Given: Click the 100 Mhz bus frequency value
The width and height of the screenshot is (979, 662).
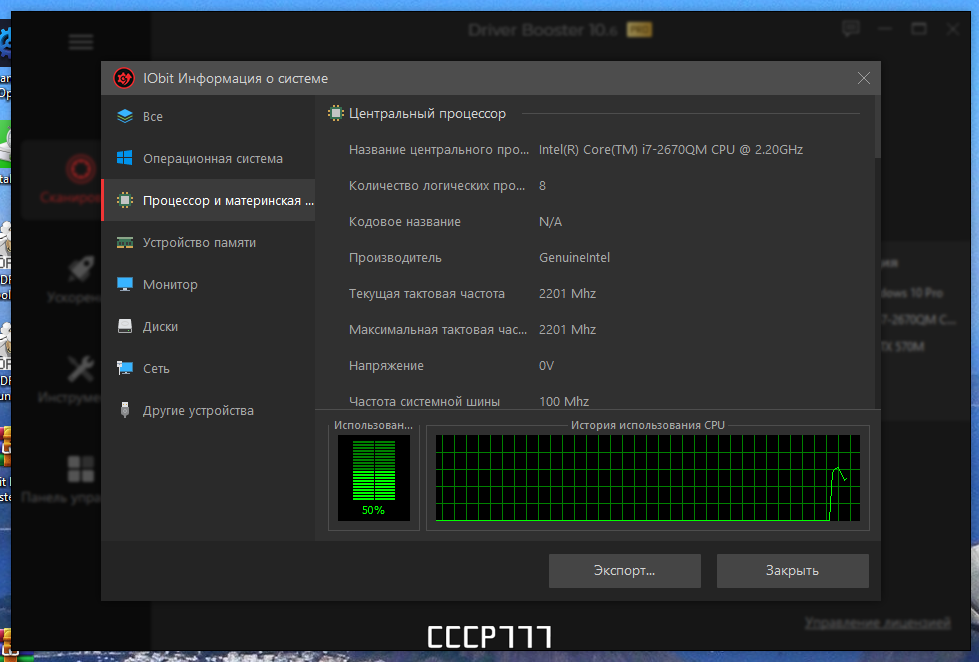Looking at the screenshot, I should click(x=564, y=402).
